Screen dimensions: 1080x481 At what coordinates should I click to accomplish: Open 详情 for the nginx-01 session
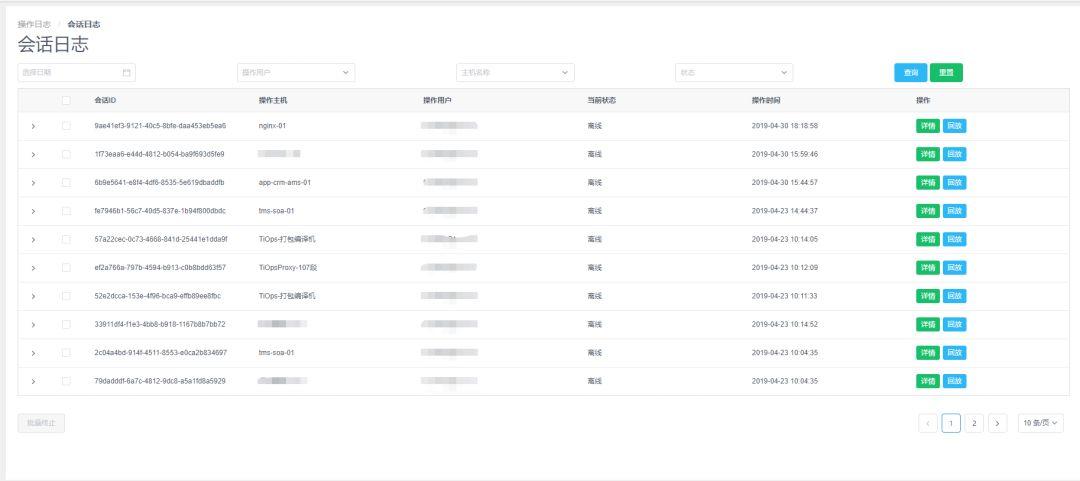(928, 126)
